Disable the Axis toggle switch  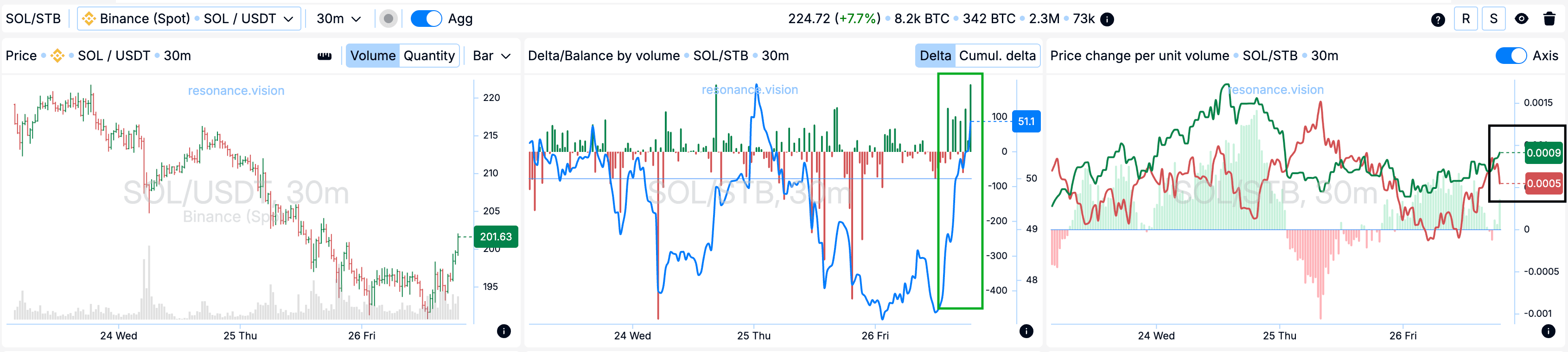[x=1511, y=56]
